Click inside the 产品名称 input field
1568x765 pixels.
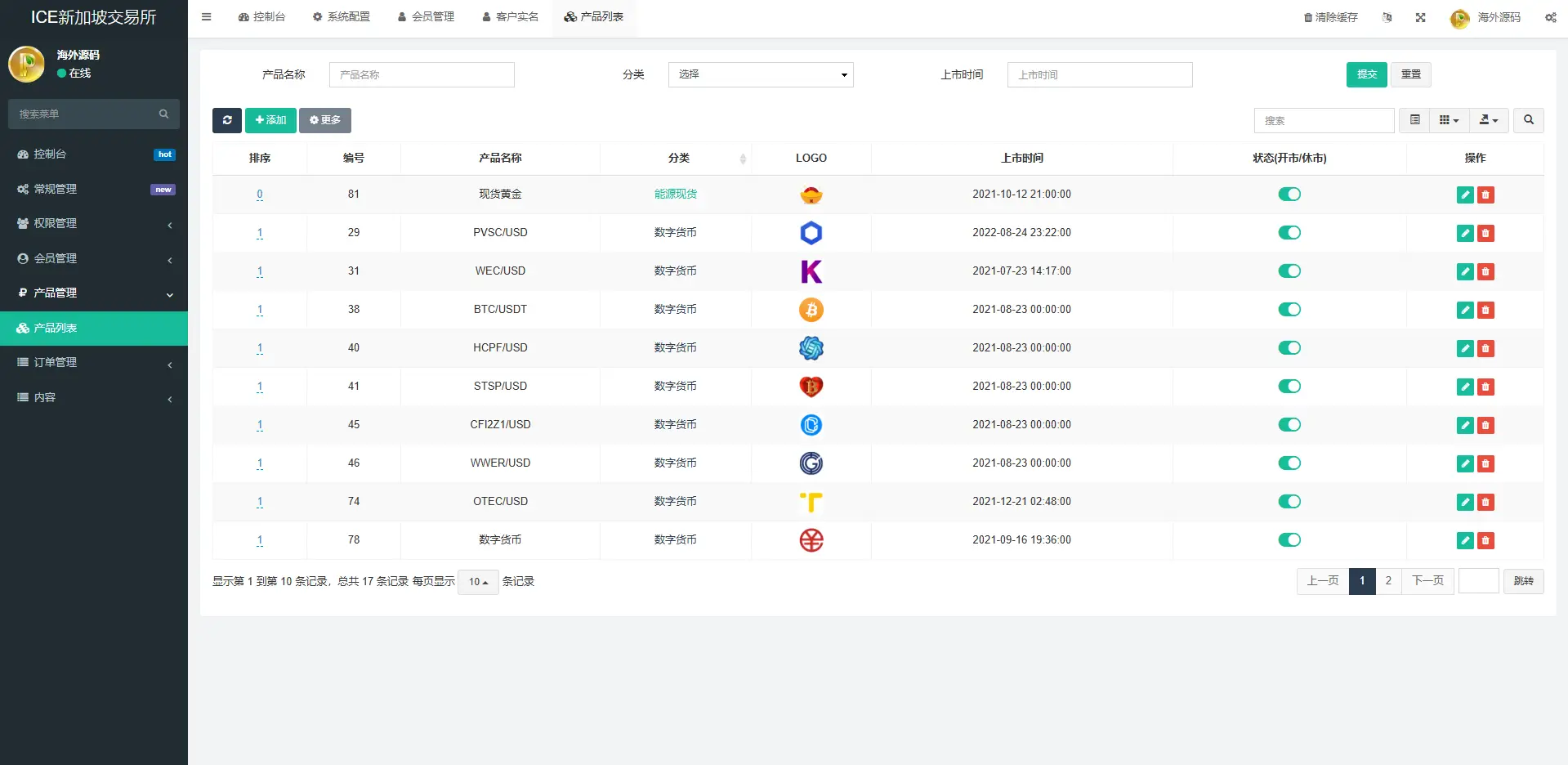pyautogui.click(x=421, y=74)
